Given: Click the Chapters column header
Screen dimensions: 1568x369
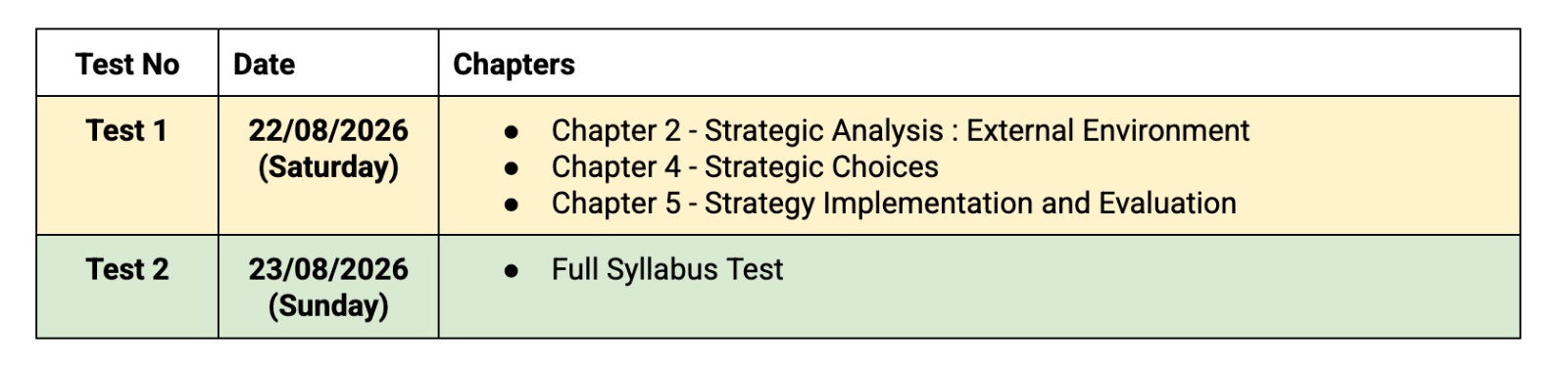Looking at the screenshot, I should tap(514, 65).
